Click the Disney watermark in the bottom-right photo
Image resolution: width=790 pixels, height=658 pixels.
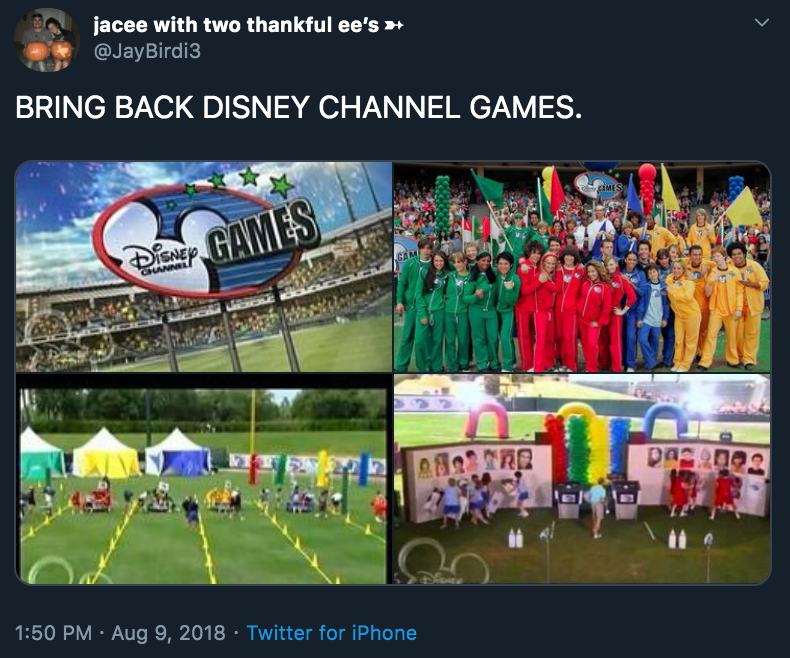(443, 562)
